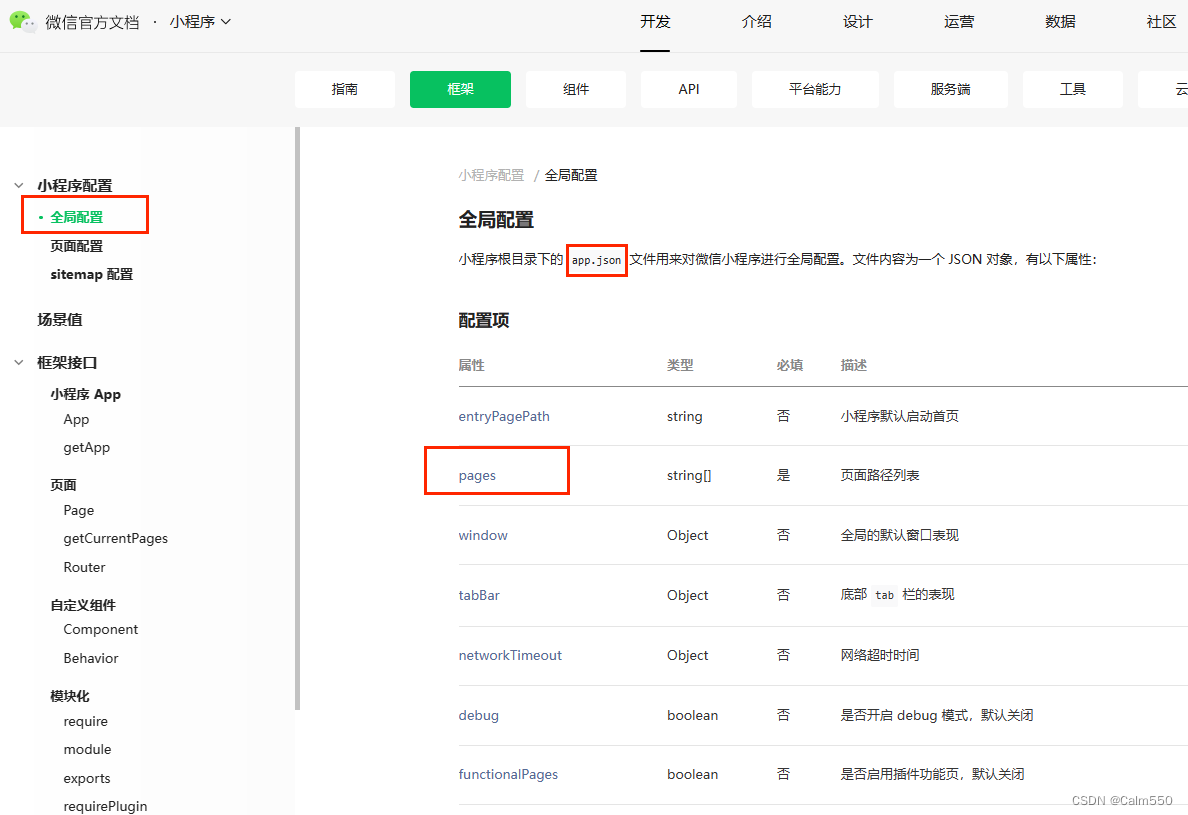Click the 配置项 section heading
Screen dimensions: 1188x815
click(483, 320)
